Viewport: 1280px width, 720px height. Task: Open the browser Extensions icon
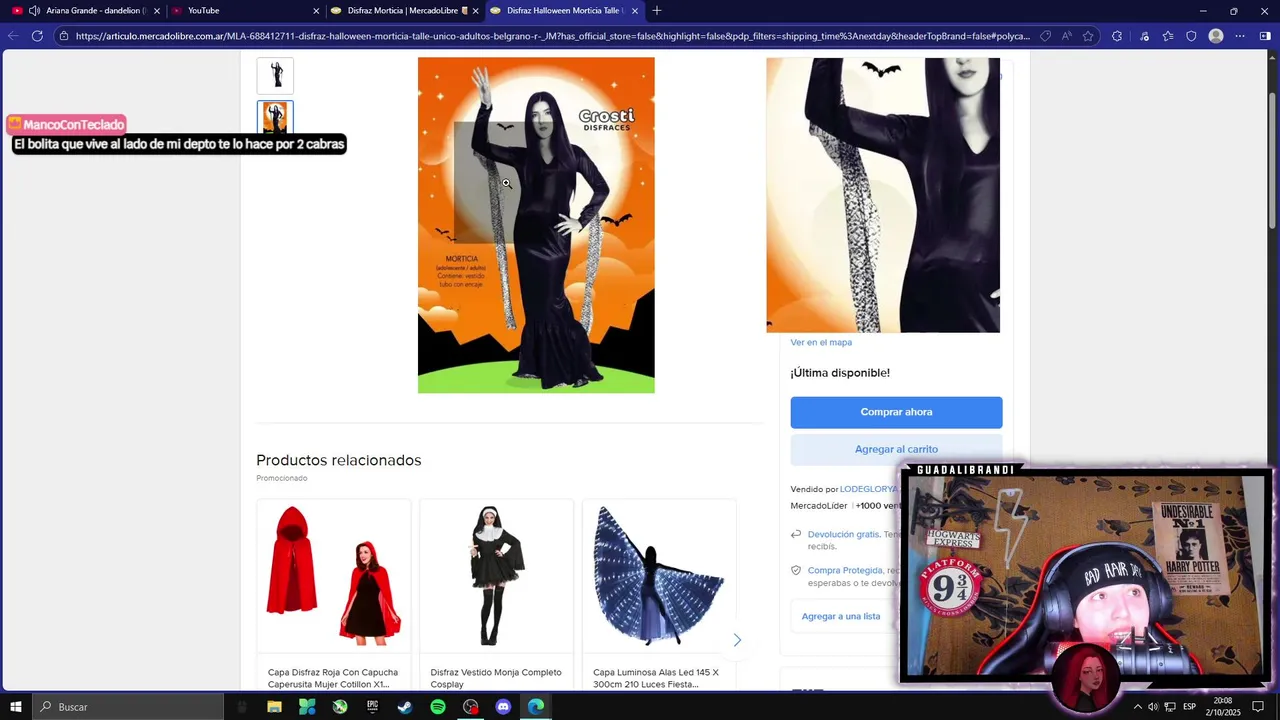1117,36
